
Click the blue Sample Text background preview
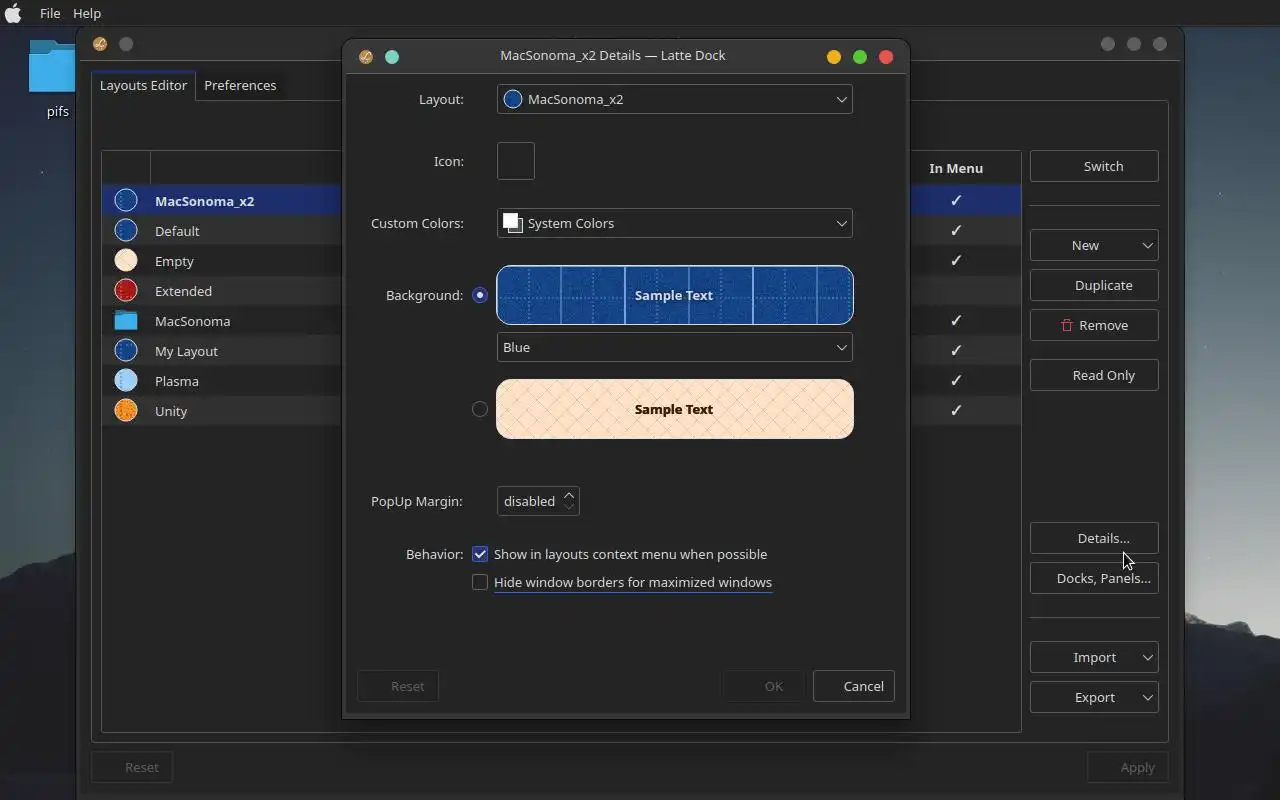point(675,295)
